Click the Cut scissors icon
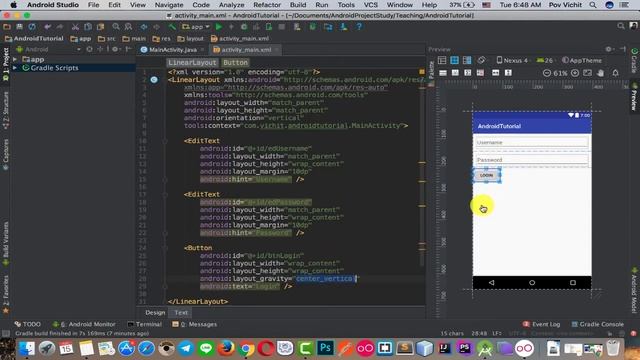 [x=75, y=27]
